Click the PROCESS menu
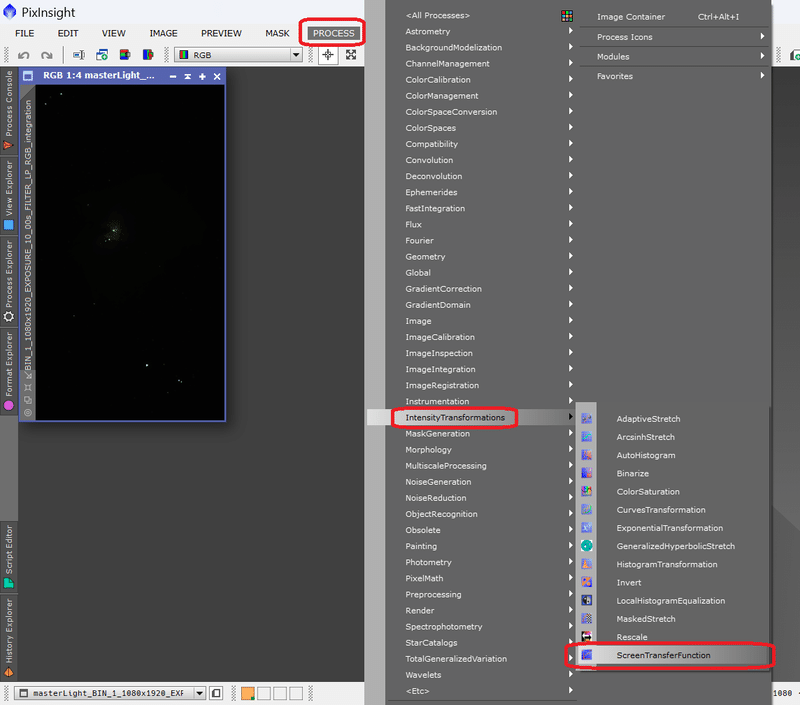The image size is (800, 705). pyautogui.click(x=334, y=33)
